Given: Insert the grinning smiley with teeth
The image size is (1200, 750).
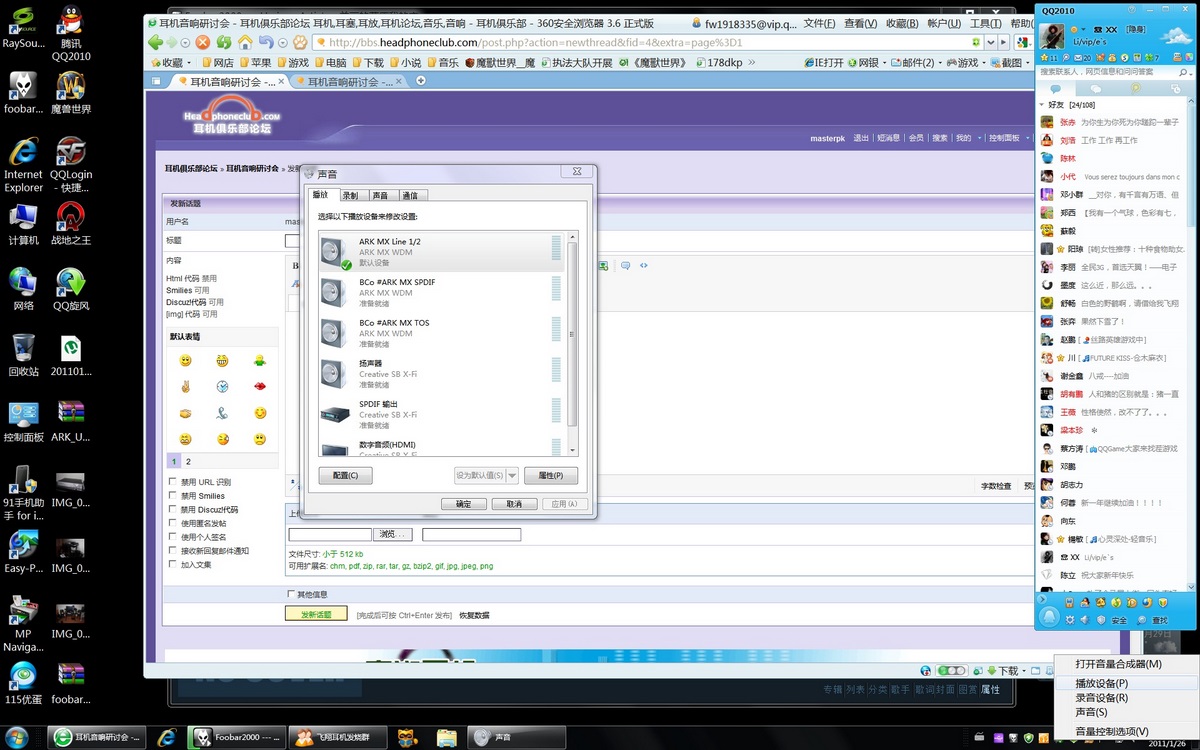Looking at the screenshot, I should click(x=221, y=360).
